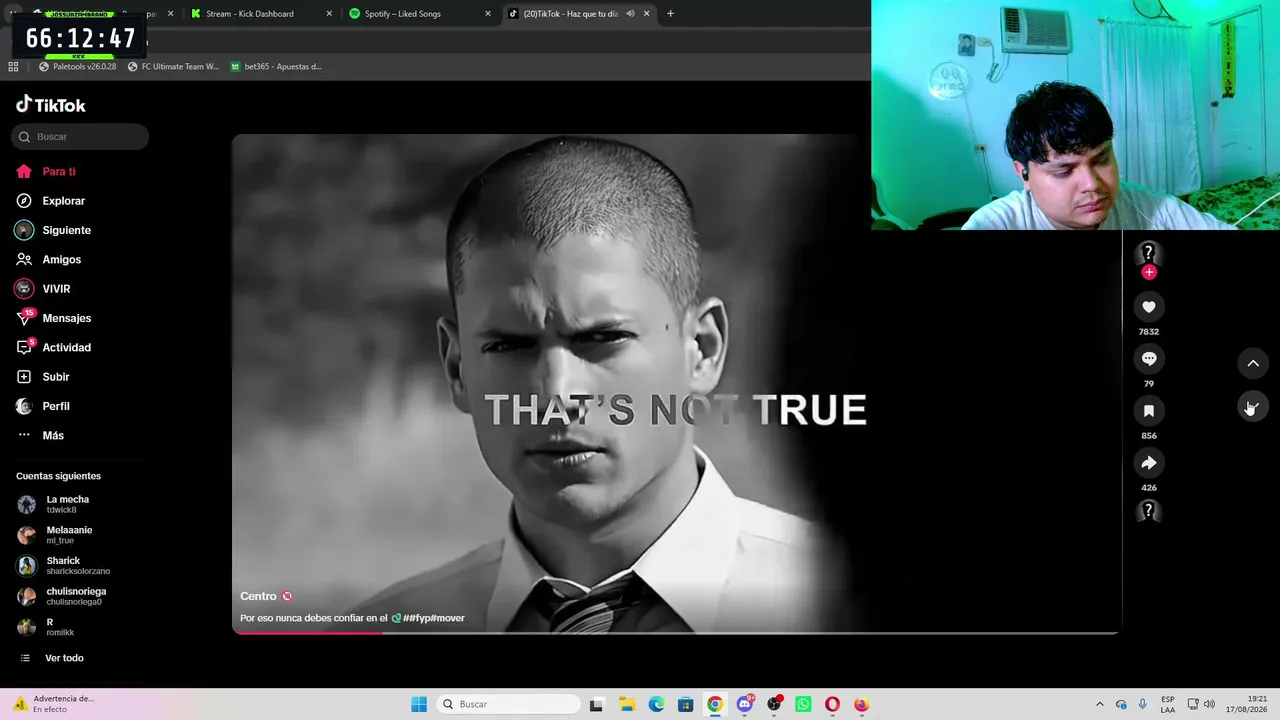Open the bet365 bookmark

[276, 67]
